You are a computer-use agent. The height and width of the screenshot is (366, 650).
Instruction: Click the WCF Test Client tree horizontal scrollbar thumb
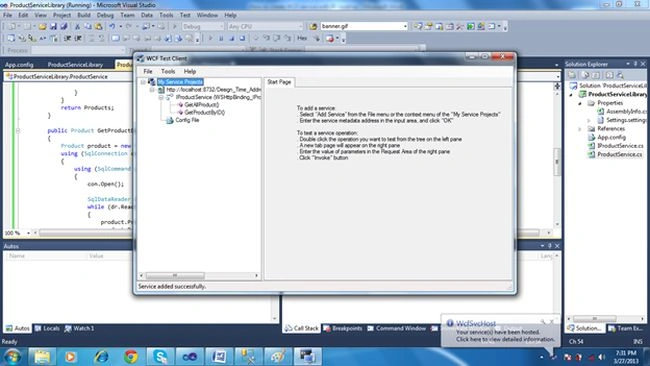175,276
